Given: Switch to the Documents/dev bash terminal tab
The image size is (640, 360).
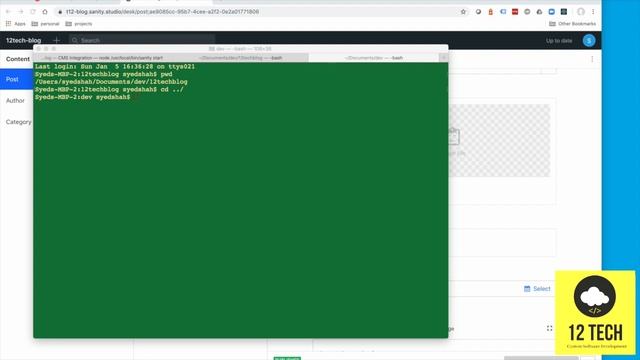Looking at the screenshot, I should (374, 58).
